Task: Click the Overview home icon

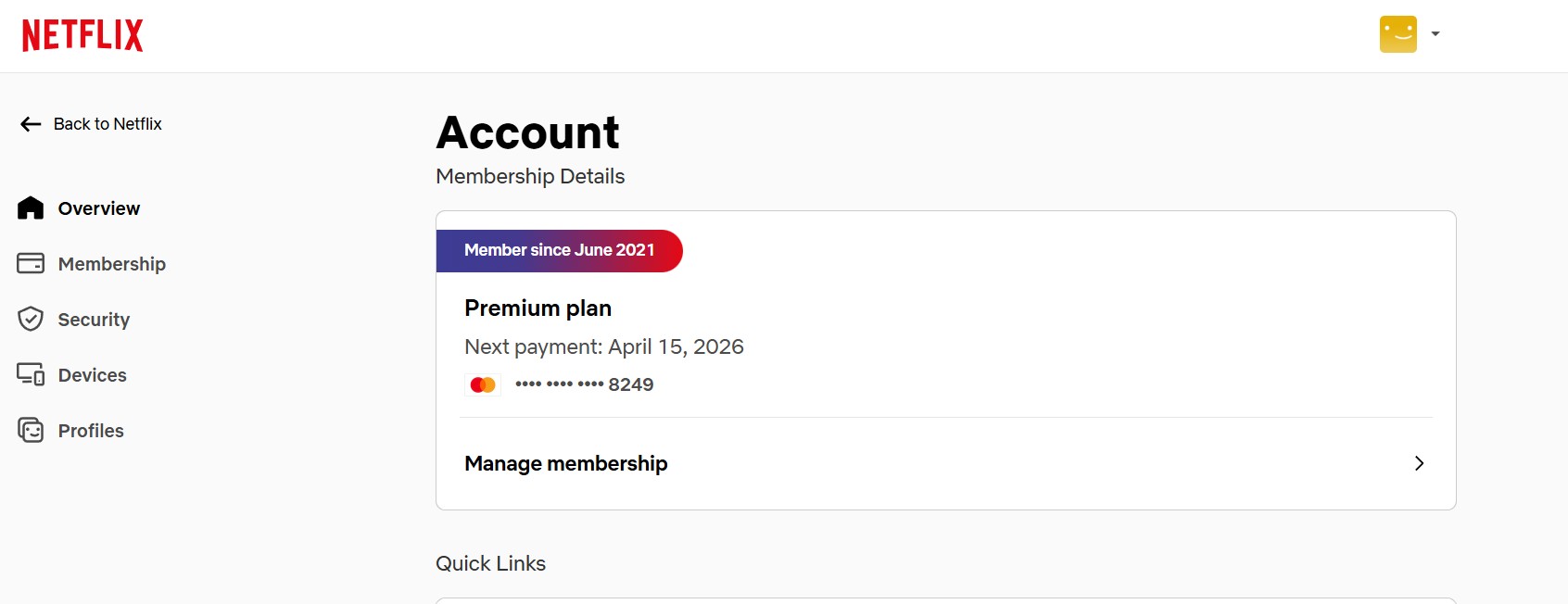Action: (31, 208)
